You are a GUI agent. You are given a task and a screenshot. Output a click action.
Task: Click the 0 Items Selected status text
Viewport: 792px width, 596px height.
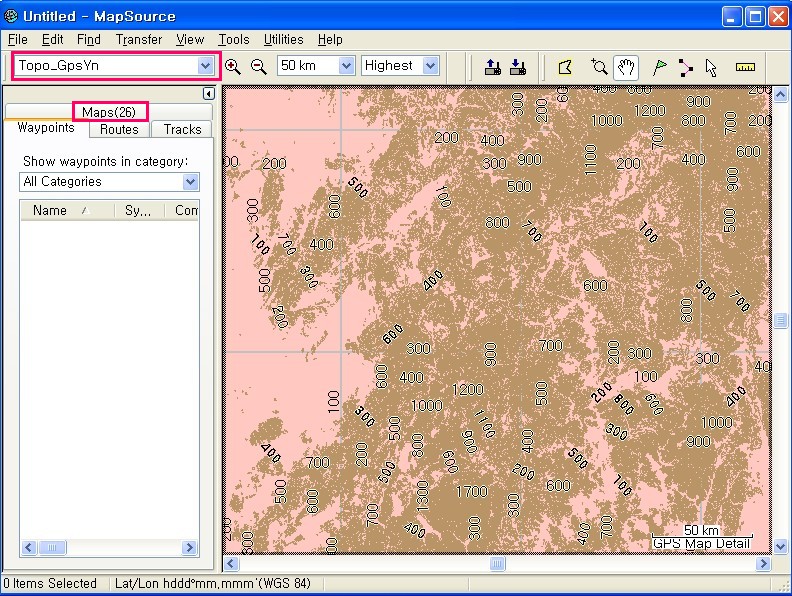click(50, 583)
